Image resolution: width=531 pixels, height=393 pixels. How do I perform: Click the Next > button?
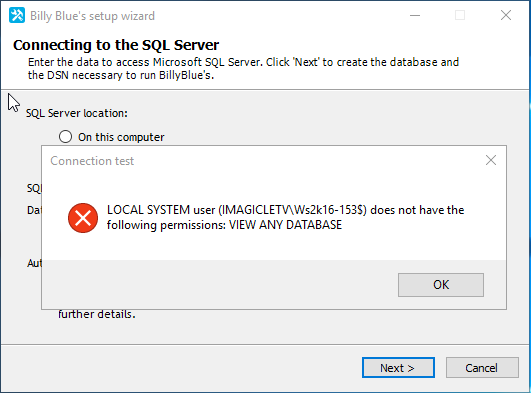coord(398,368)
